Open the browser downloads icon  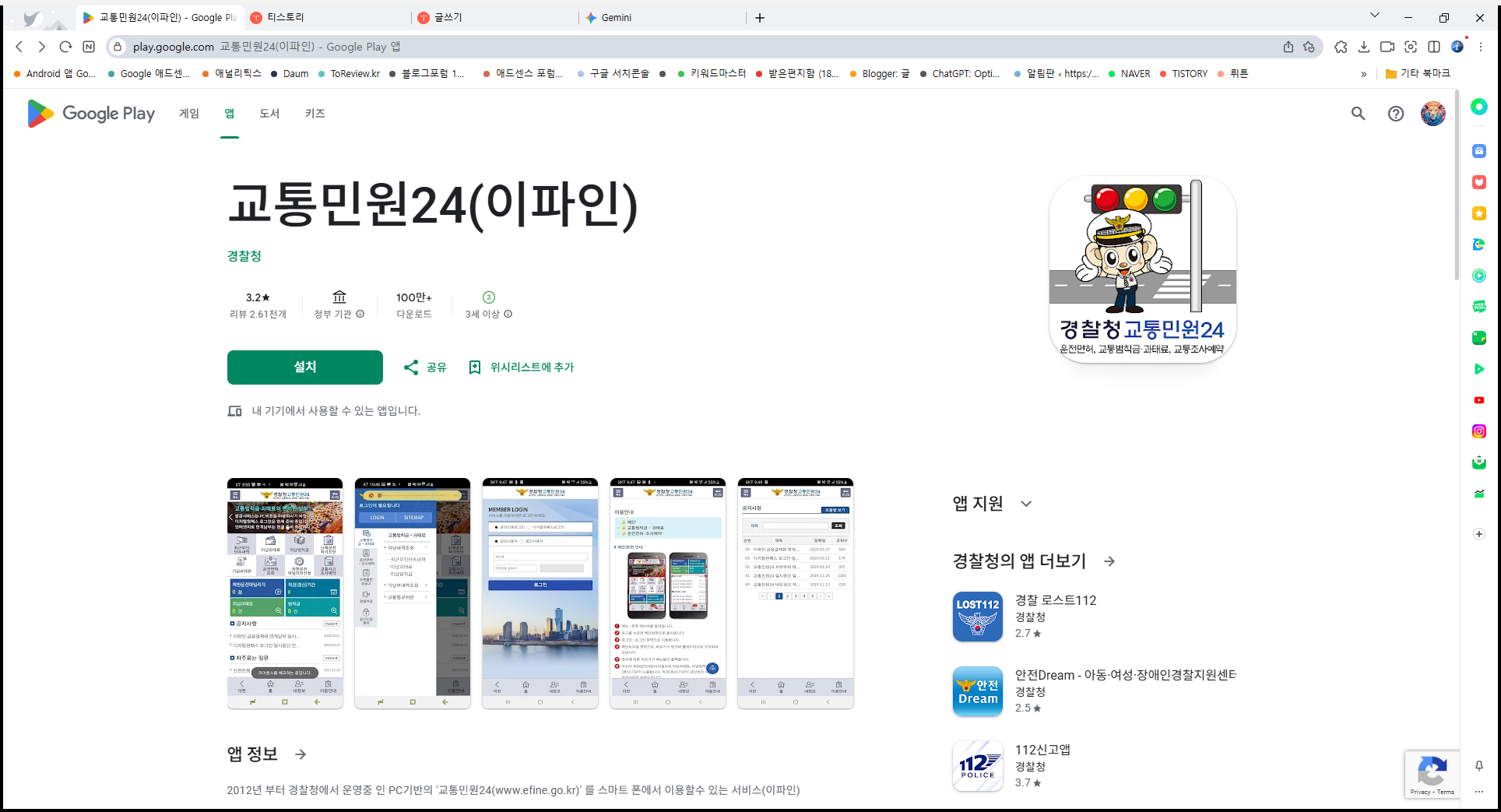pyautogui.click(x=1364, y=47)
